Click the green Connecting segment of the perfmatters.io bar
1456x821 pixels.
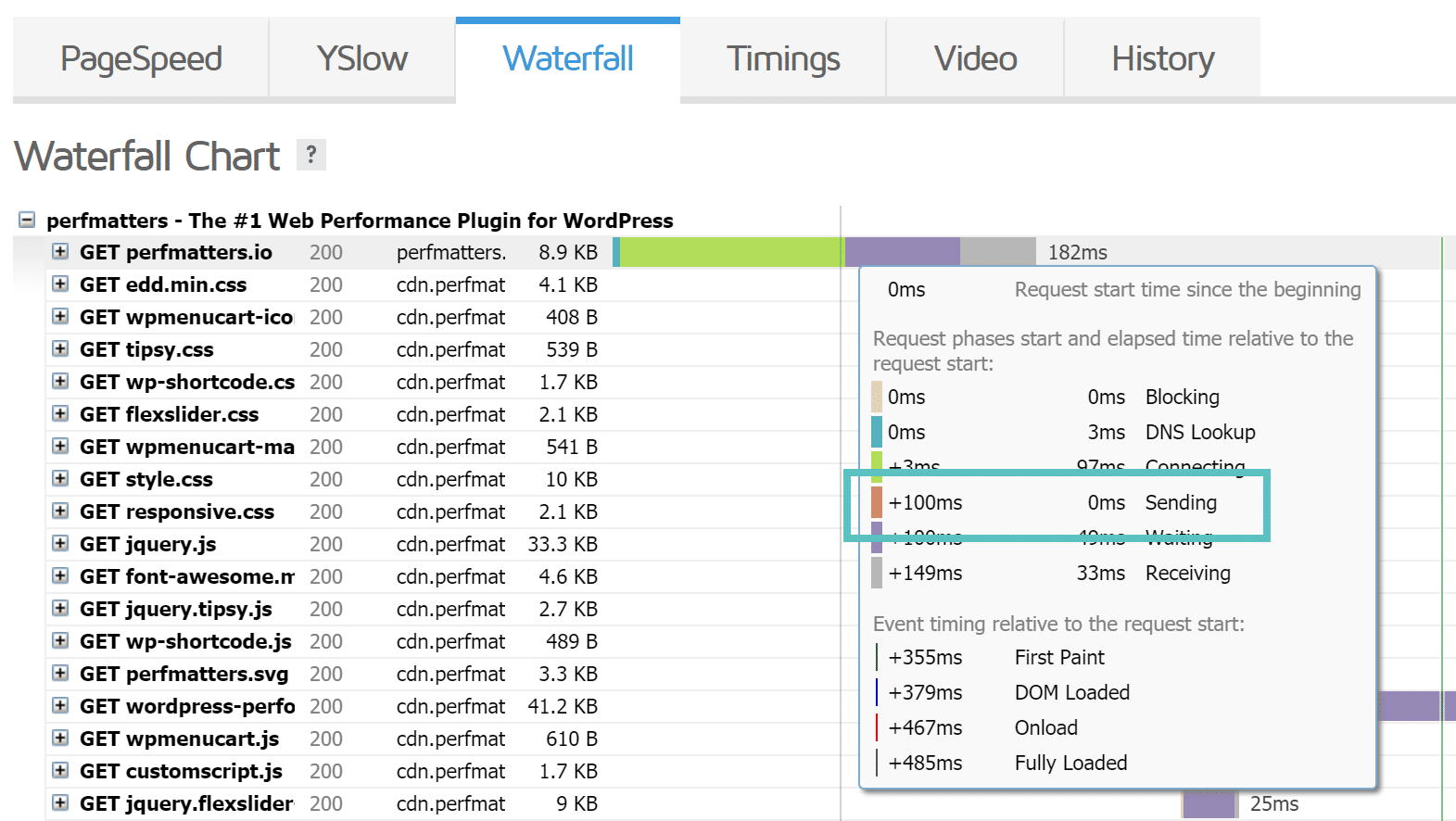pyautogui.click(x=730, y=252)
